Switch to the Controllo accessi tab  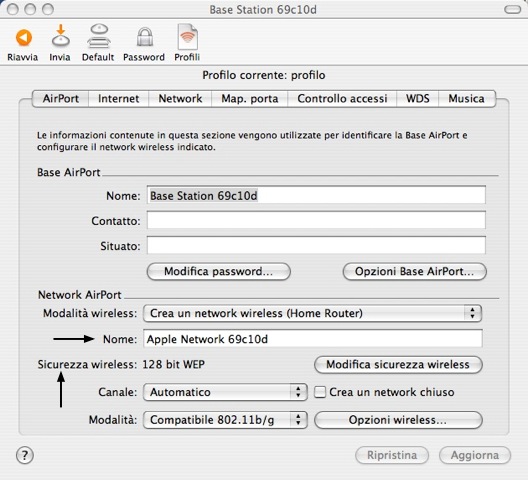[342, 98]
